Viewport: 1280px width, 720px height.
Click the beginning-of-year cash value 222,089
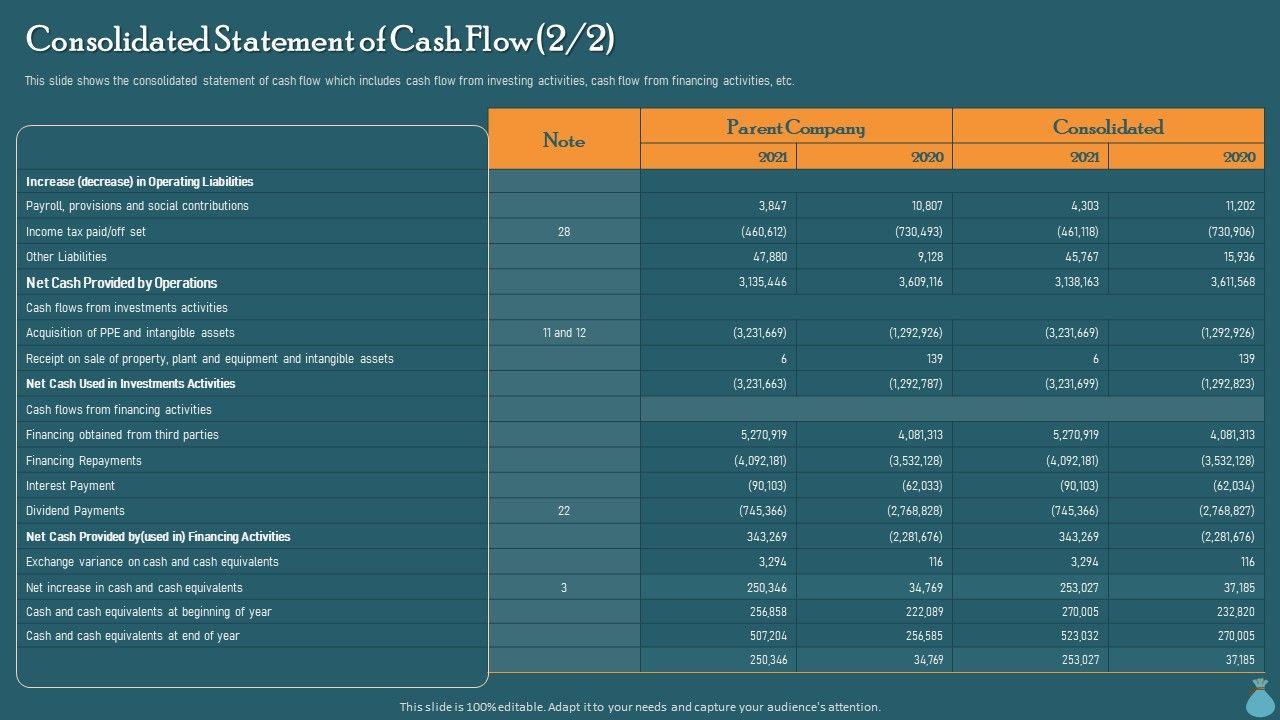click(923, 612)
